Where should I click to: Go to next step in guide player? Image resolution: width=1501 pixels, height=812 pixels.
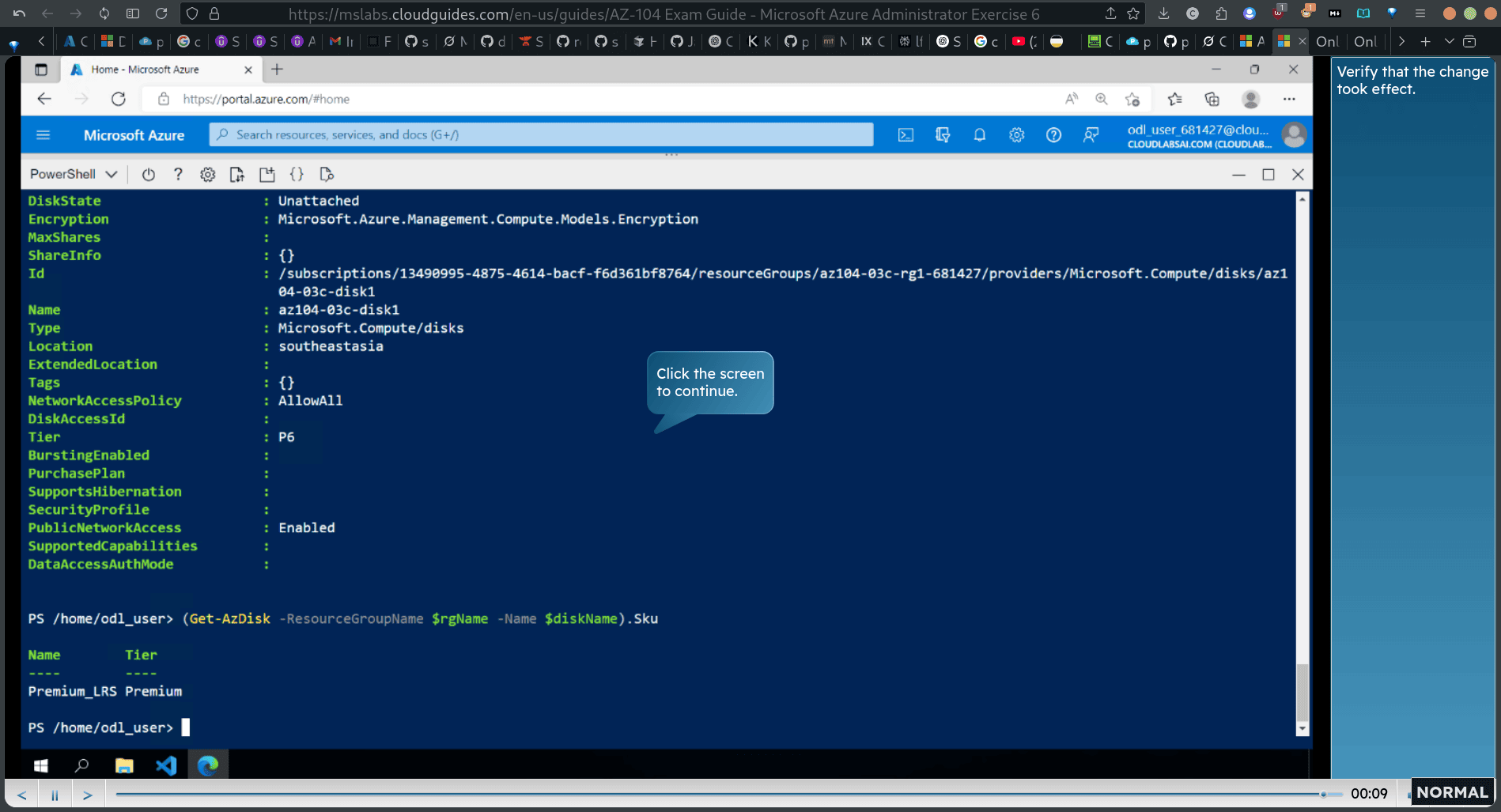click(x=88, y=795)
